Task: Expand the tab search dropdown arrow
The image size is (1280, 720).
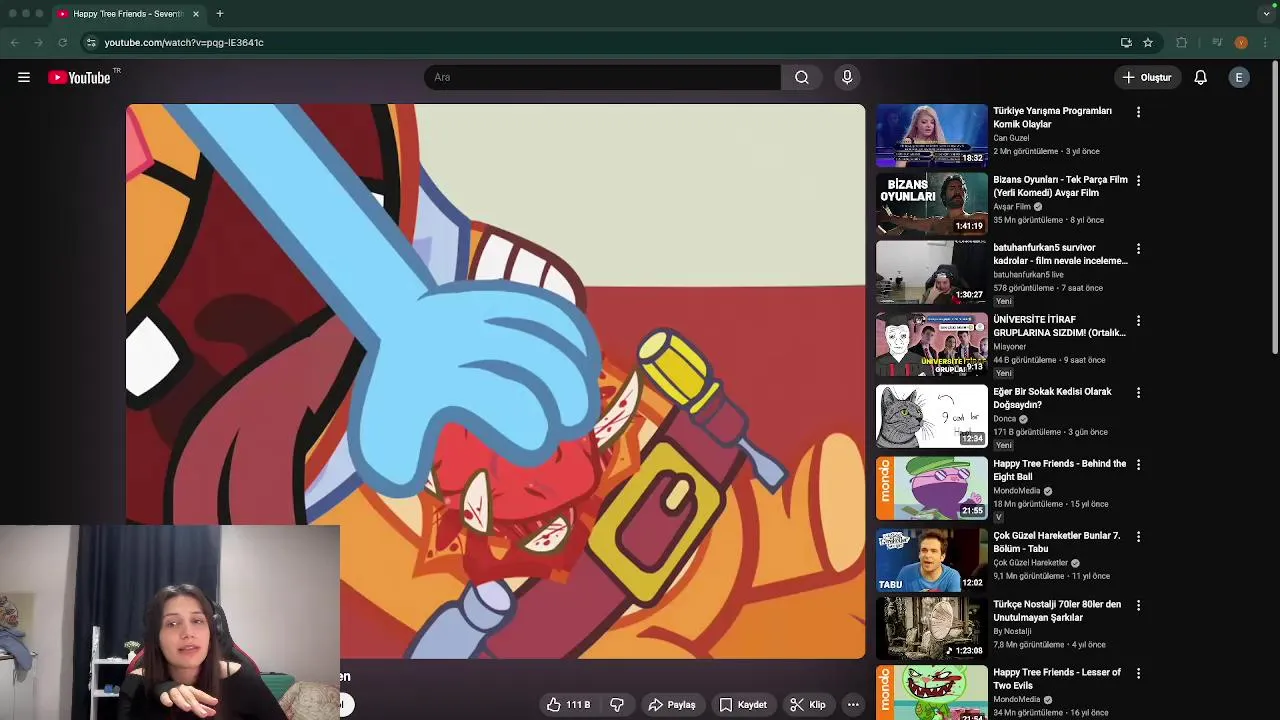Action: pyautogui.click(x=1266, y=14)
